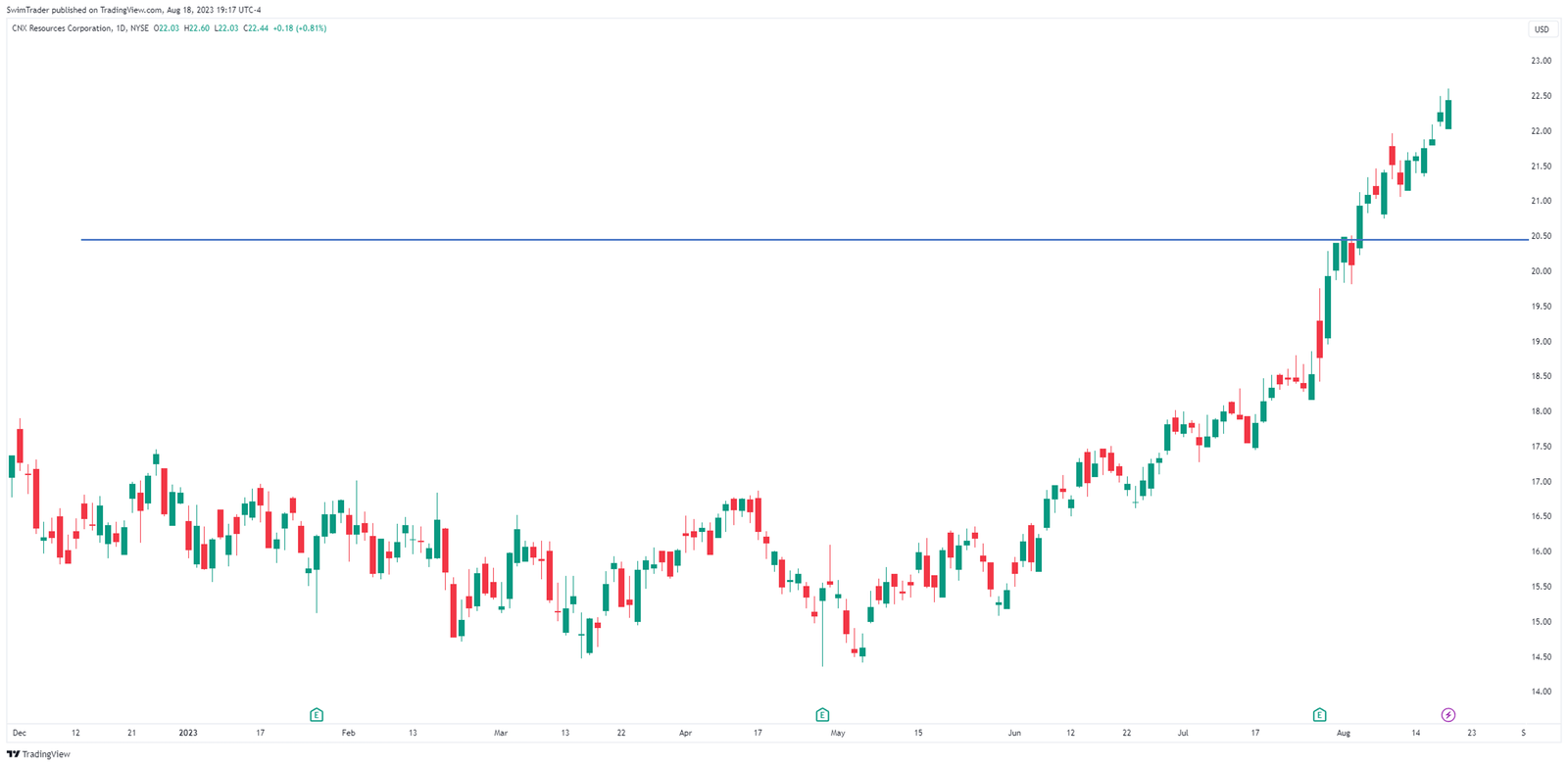Screen dimensions: 1568x766
Task: Click the 14 date axis label
Action: 1416,733
